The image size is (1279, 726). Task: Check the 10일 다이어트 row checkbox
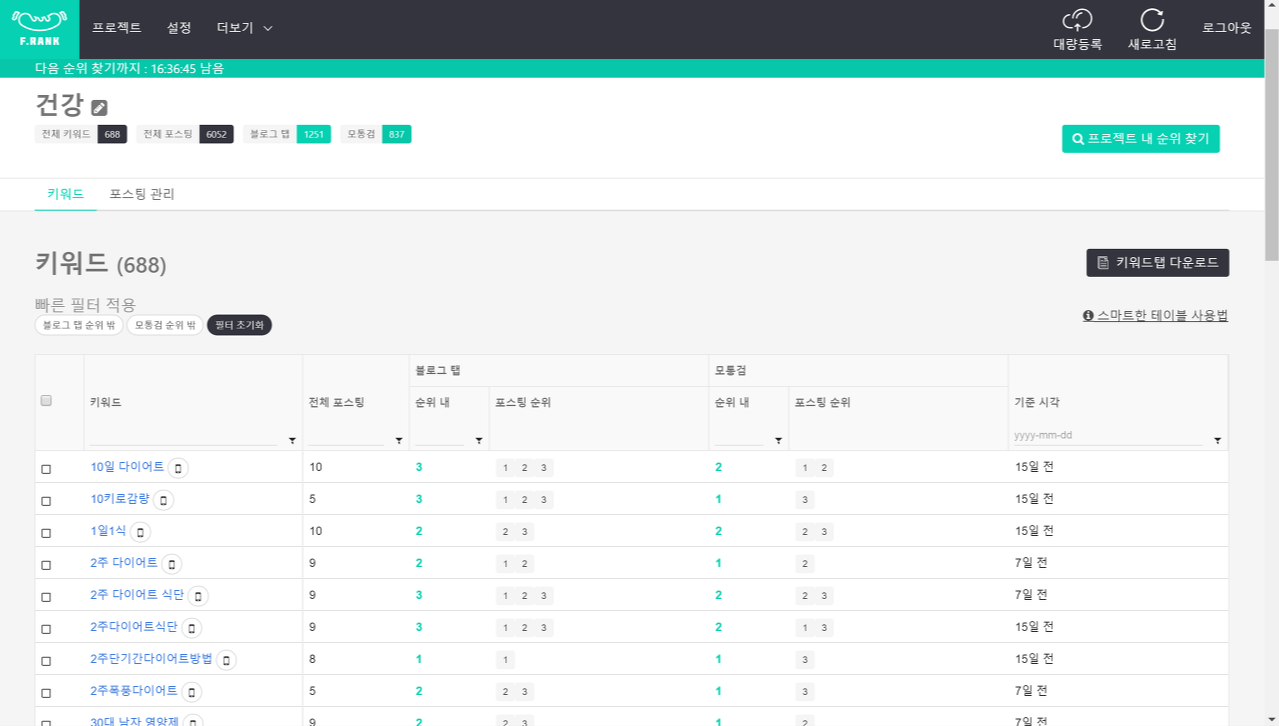[x=46, y=469]
